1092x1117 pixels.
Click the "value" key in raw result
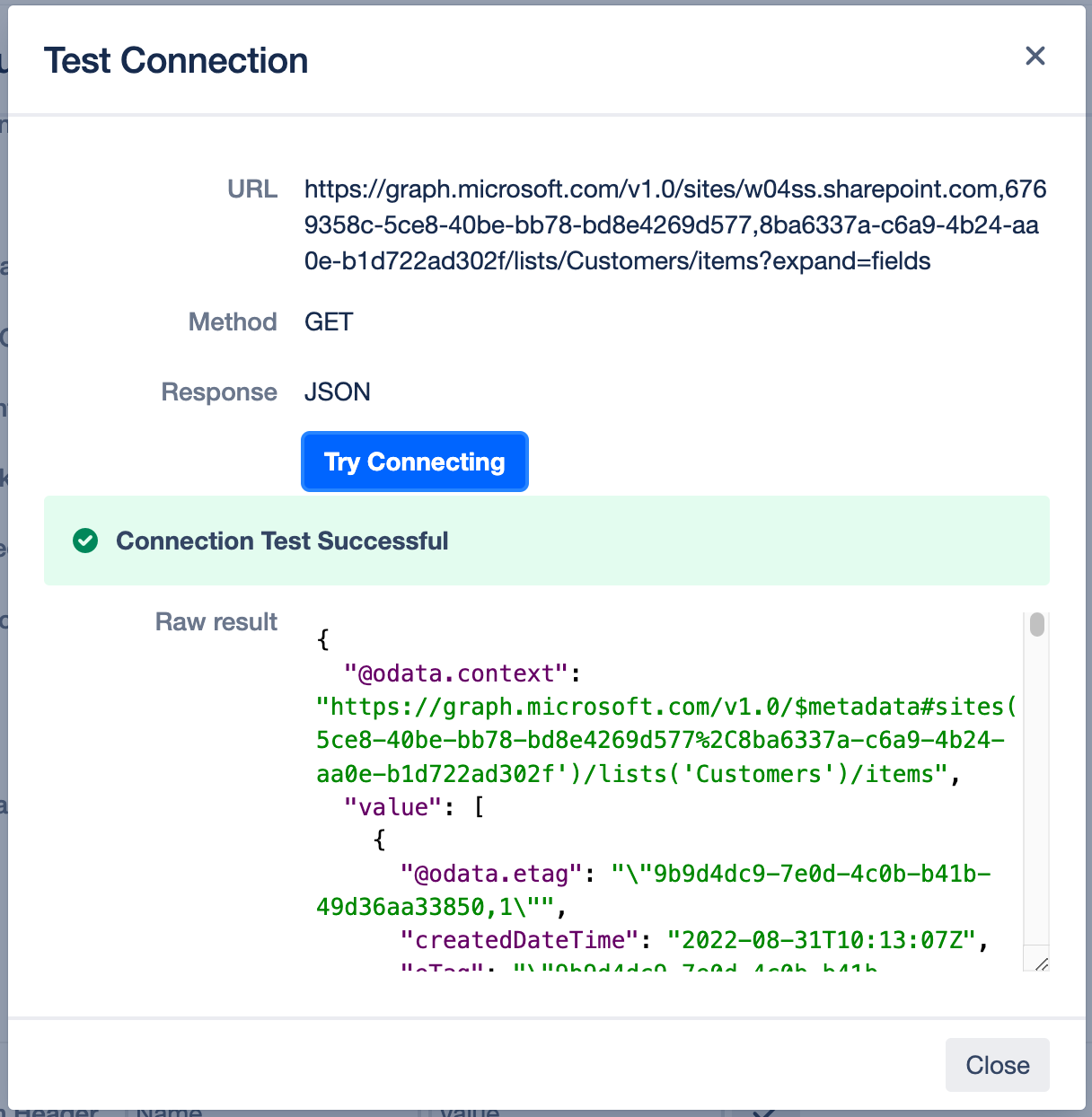coord(393,807)
